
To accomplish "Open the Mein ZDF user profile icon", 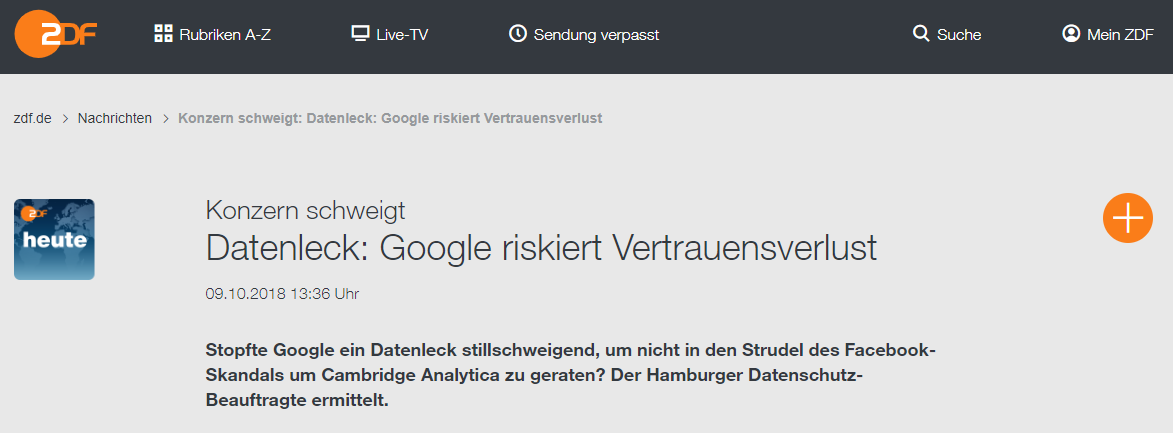I will click(1071, 34).
